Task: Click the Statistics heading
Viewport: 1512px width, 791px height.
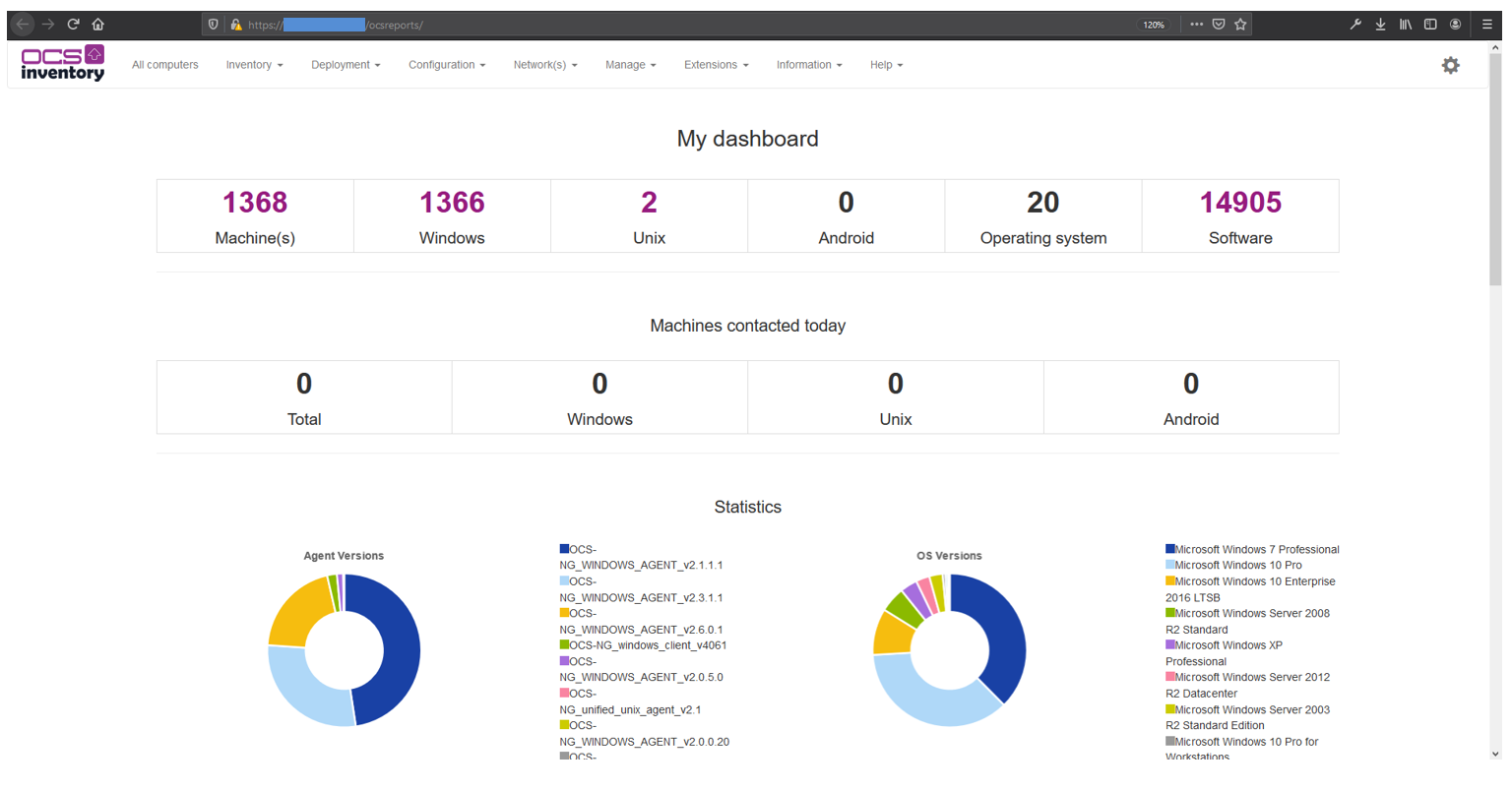Action: tap(747, 507)
